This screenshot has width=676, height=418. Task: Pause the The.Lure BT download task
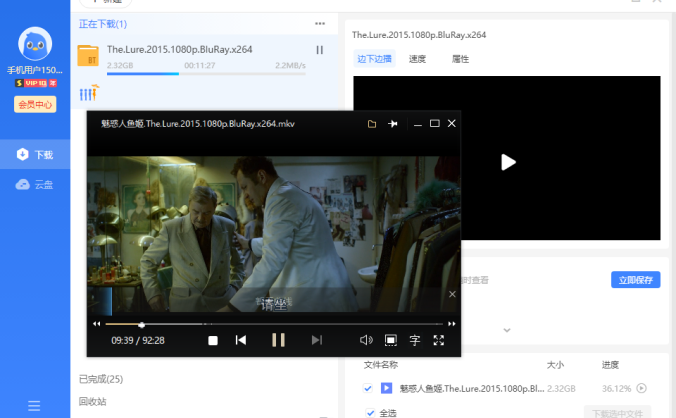[320, 50]
